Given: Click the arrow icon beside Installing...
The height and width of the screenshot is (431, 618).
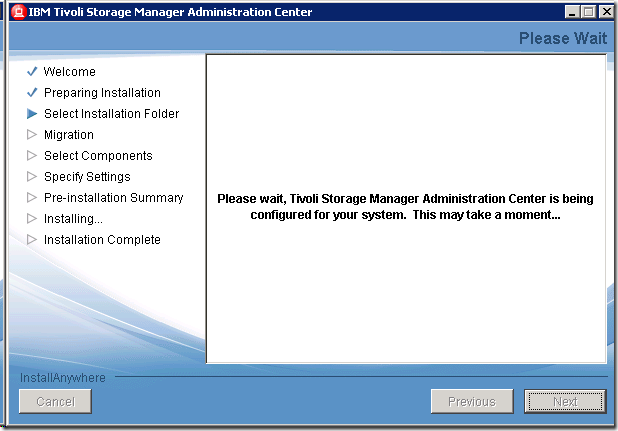Looking at the screenshot, I should (x=32, y=219).
